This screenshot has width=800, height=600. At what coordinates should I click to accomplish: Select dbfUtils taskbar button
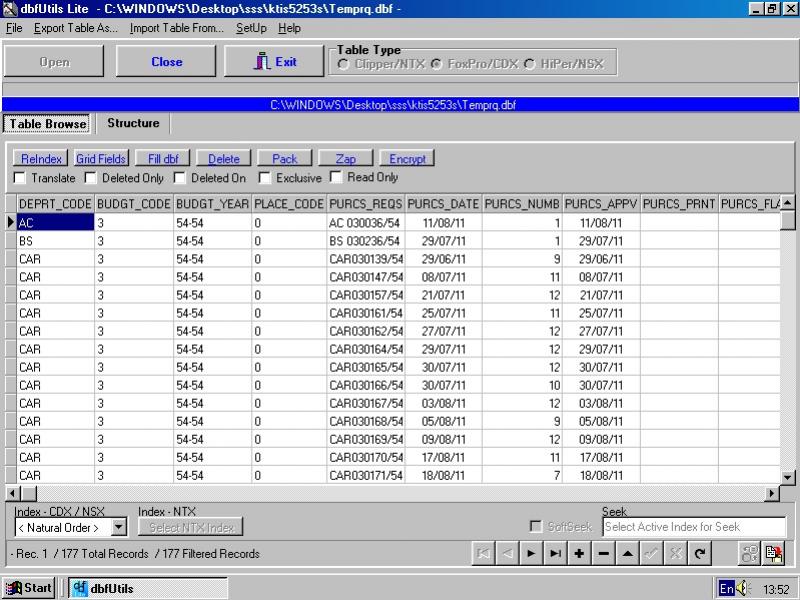148,588
